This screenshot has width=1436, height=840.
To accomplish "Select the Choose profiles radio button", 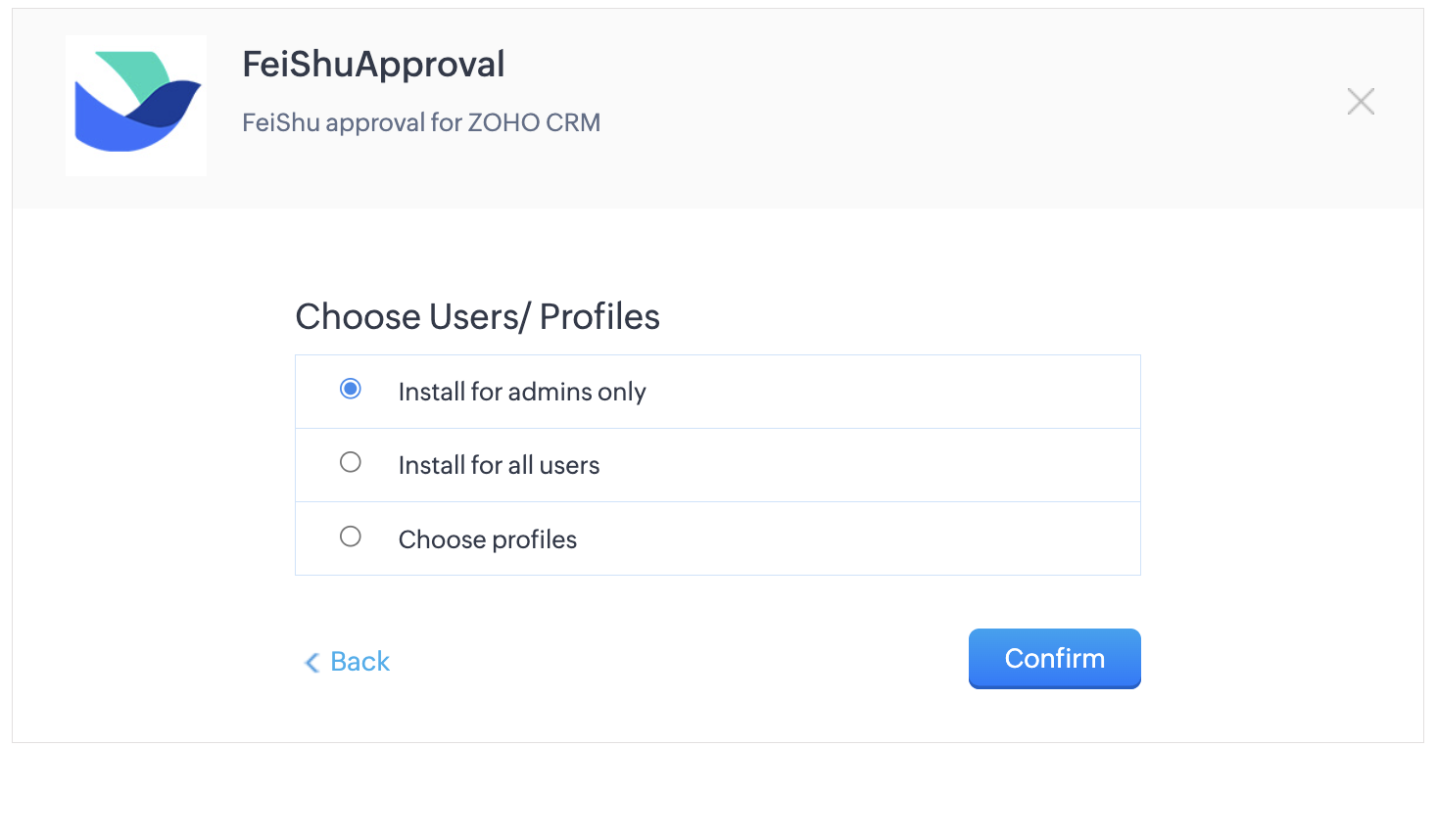I will click(x=351, y=537).
